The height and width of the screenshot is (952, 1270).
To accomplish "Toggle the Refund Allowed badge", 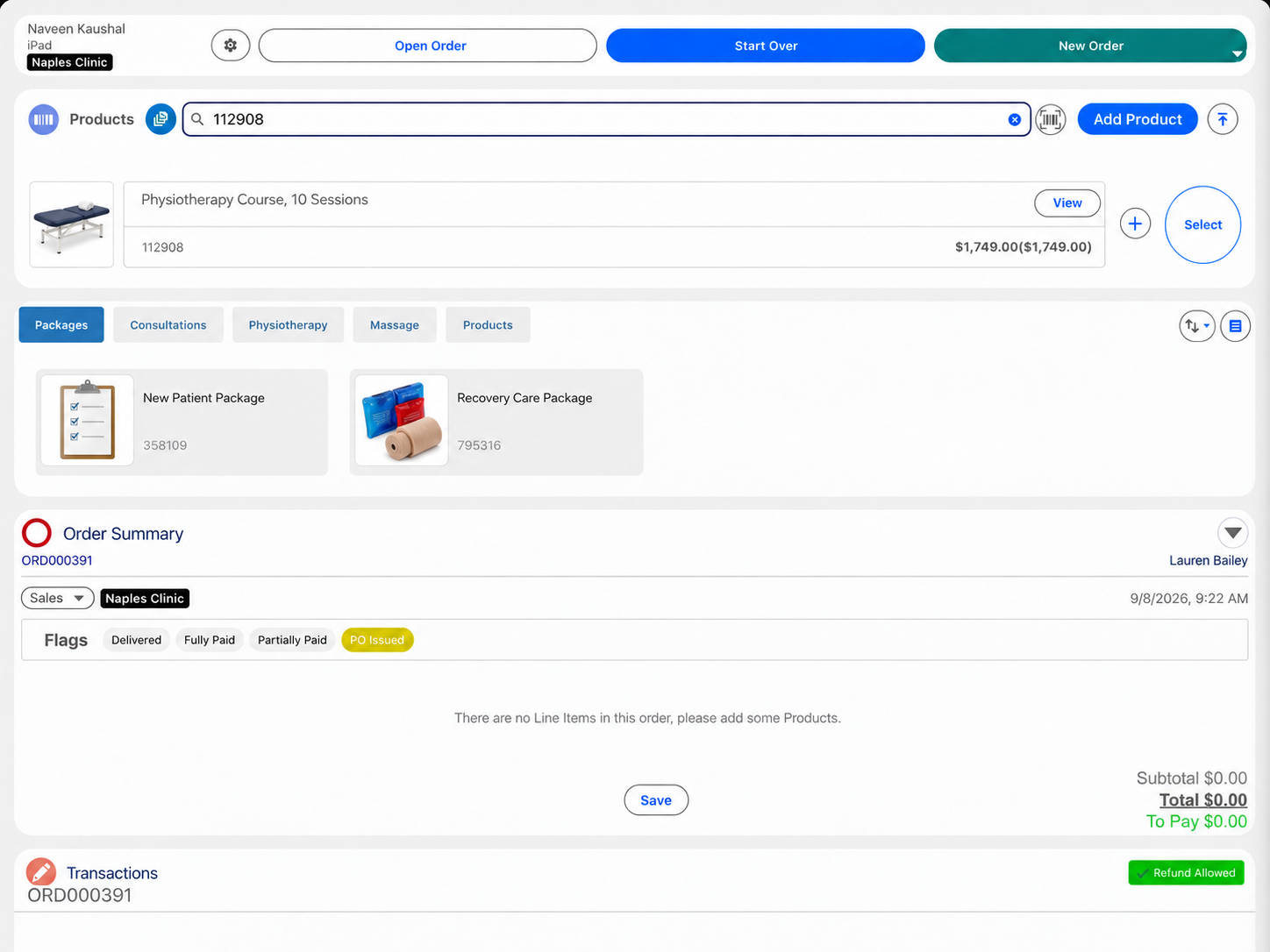I will point(1186,872).
